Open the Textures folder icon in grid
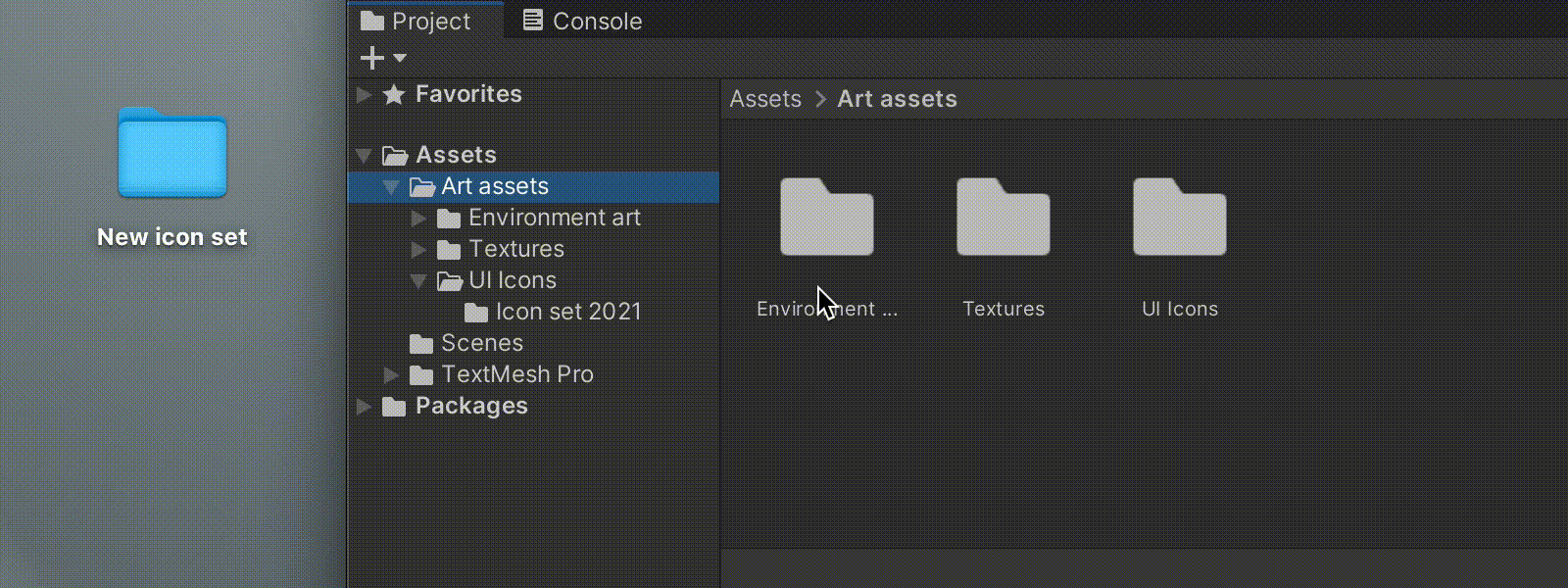The image size is (1568, 588). [x=1003, y=218]
